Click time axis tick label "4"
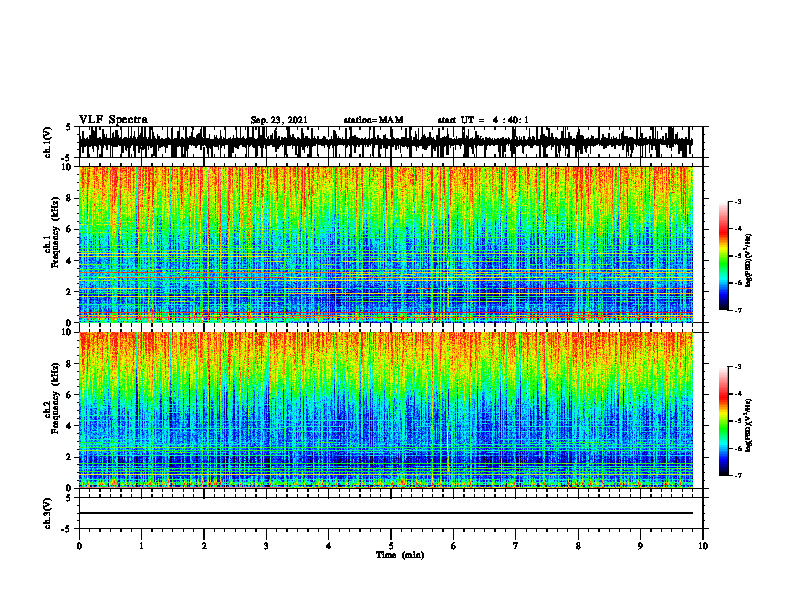The image size is (792, 612). click(328, 546)
